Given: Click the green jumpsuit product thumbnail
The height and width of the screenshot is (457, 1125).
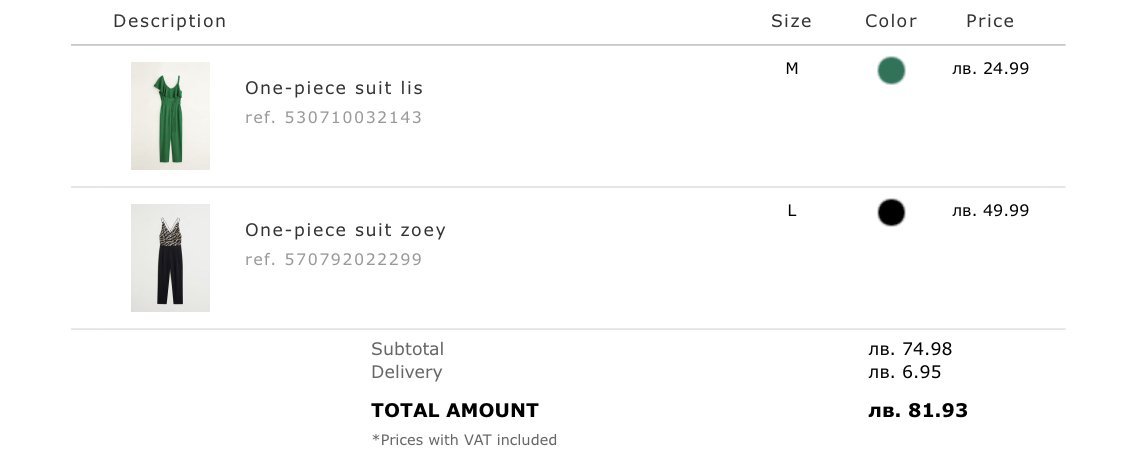Looking at the screenshot, I should pyautogui.click(x=170, y=116).
